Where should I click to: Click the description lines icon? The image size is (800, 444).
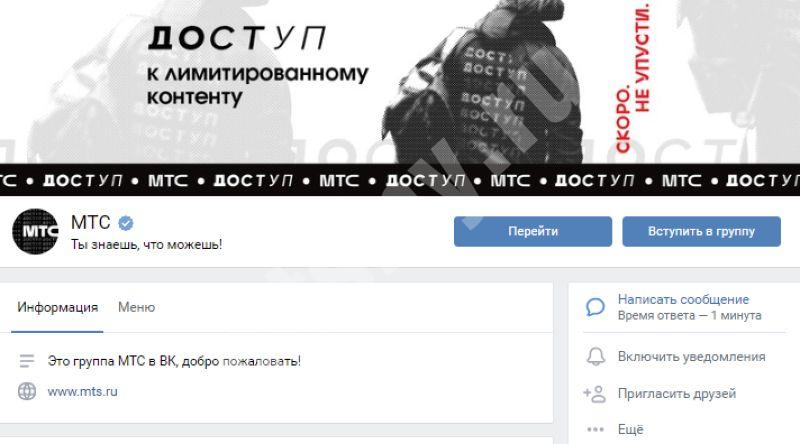click(x=27, y=361)
